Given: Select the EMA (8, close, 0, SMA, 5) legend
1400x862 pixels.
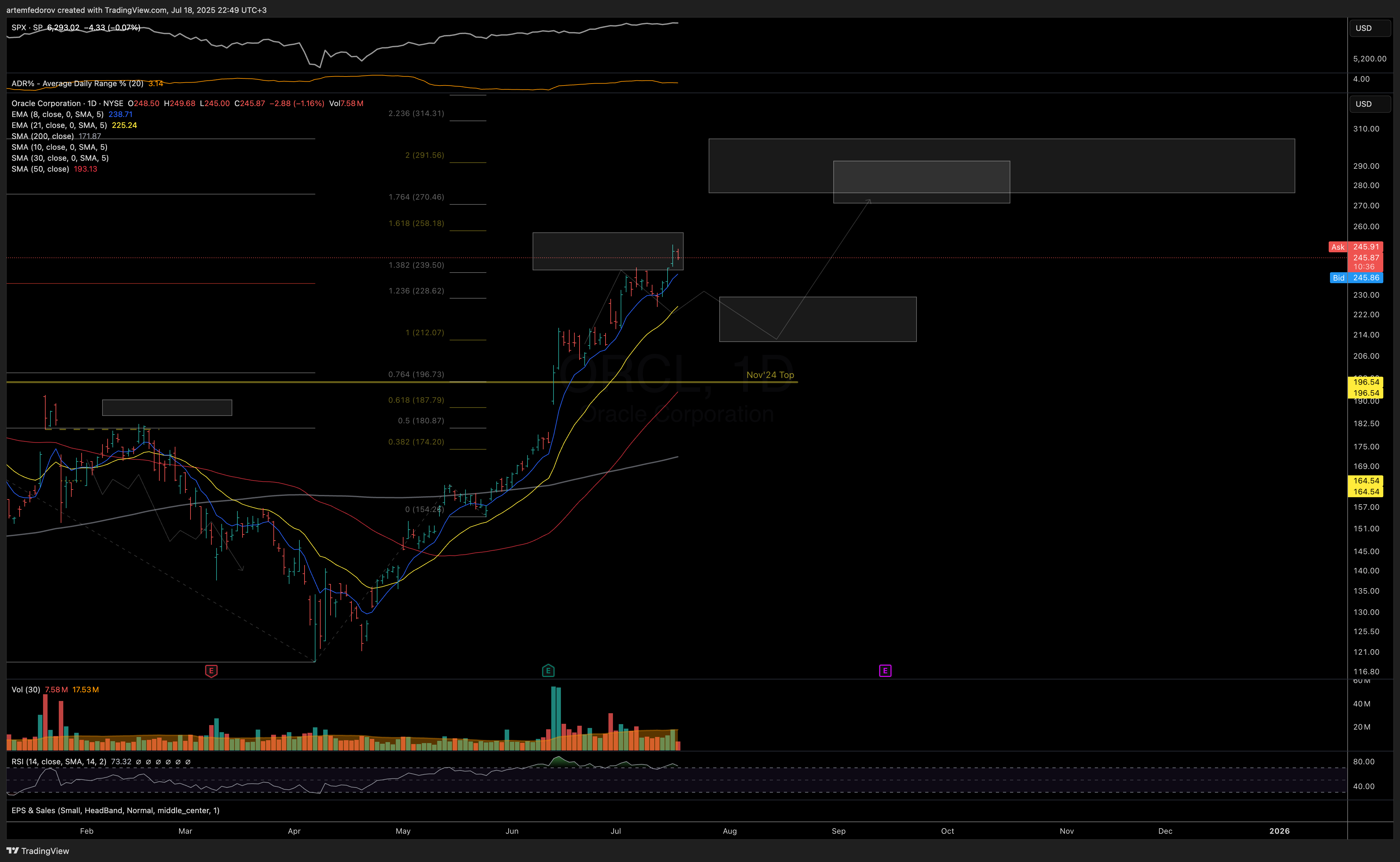Looking at the screenshot, I should click(x=58, y=114).
